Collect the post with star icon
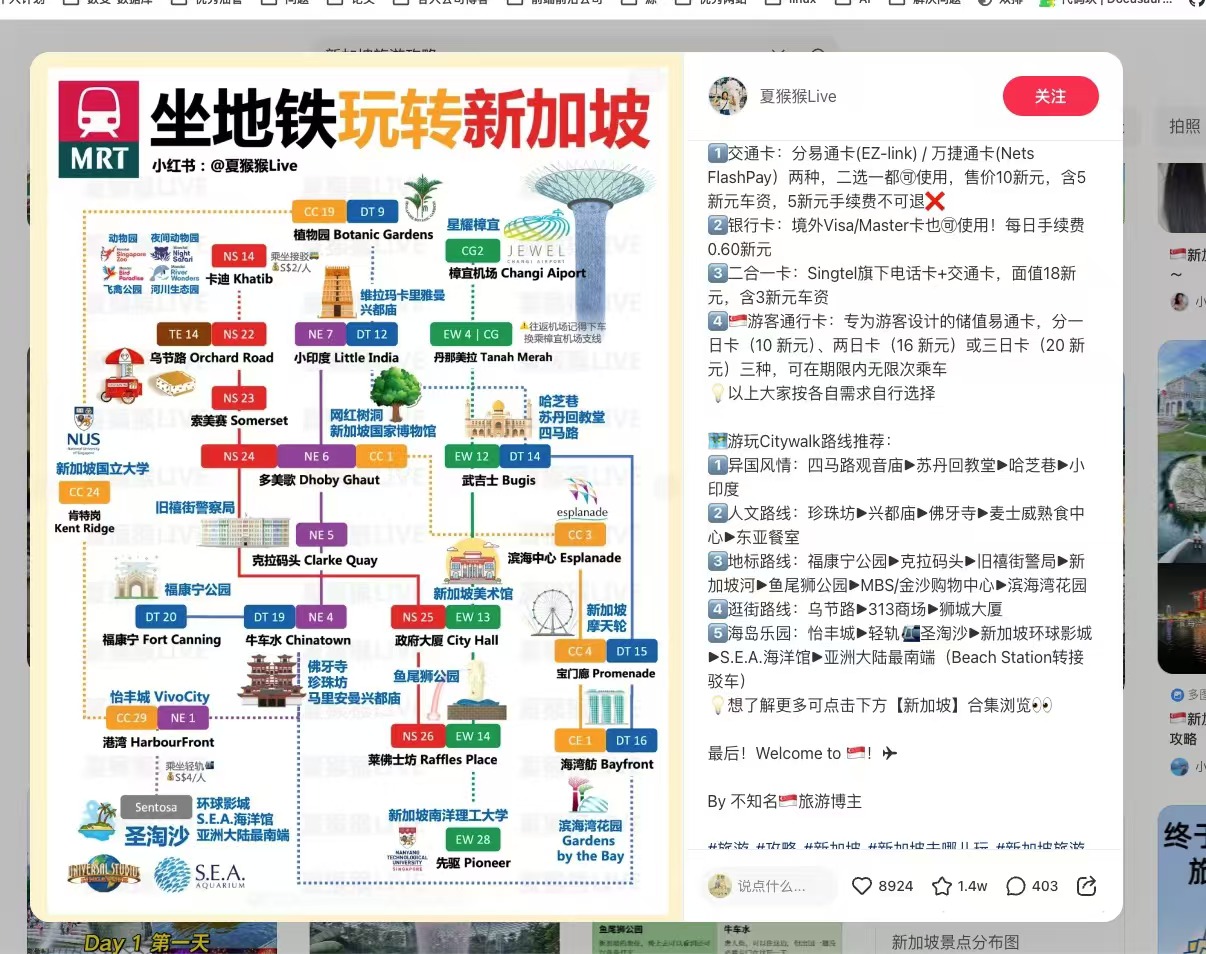The height and width of the screenshot is (954, 1206). pos(941,886)
